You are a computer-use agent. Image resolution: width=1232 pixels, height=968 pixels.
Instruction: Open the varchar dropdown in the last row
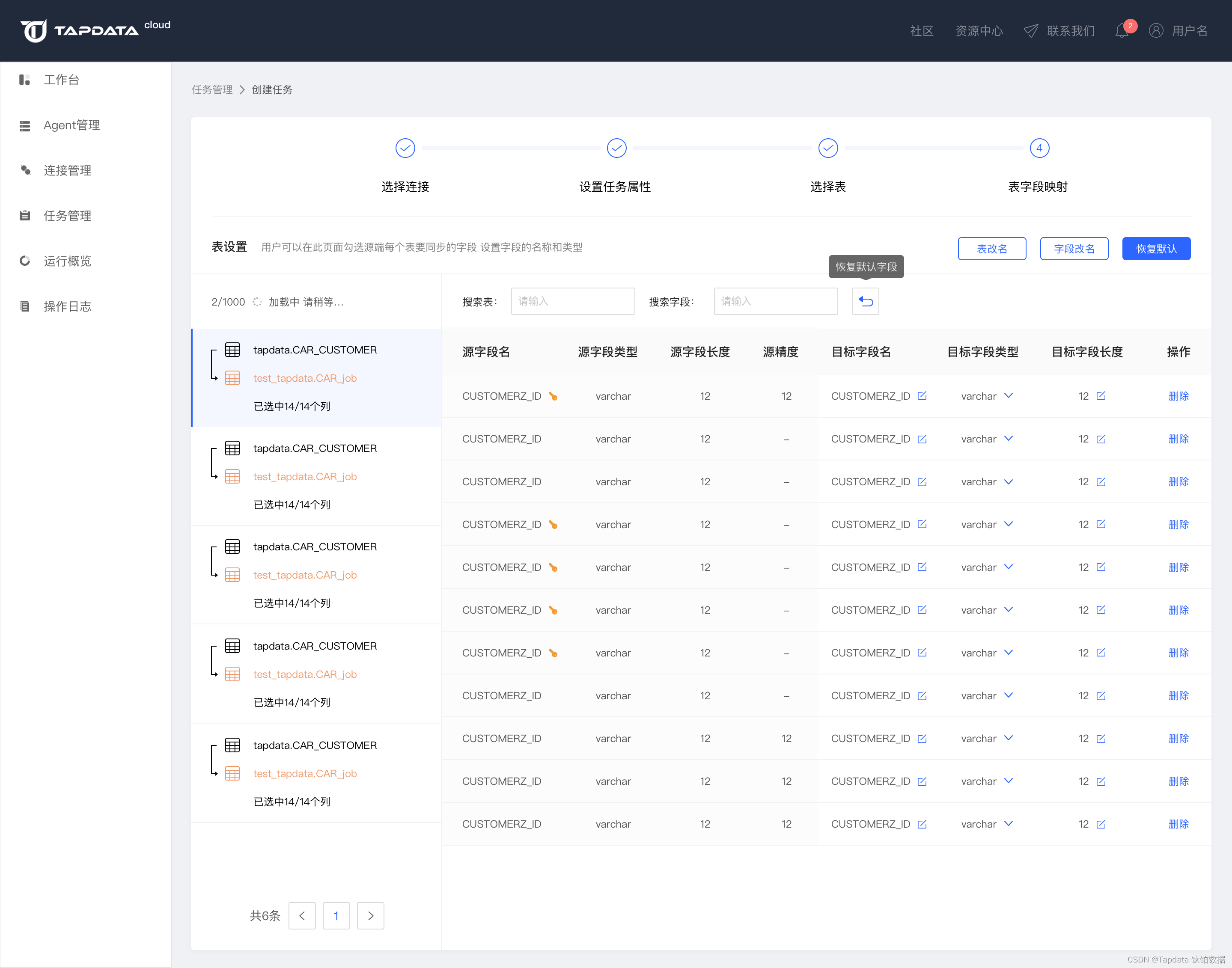click(1009, 823)
